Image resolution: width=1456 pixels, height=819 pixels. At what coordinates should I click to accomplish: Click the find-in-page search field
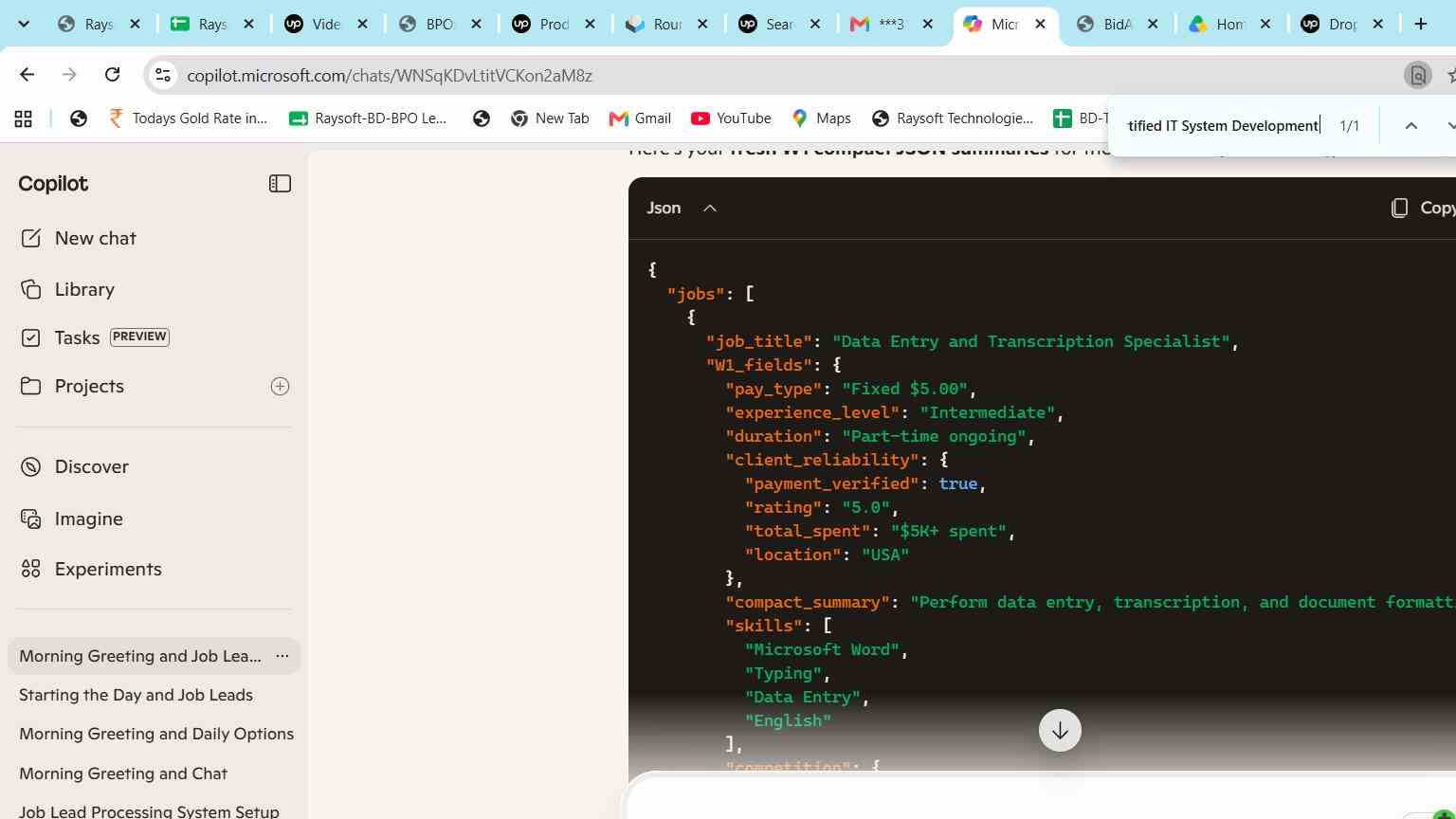tap(1223, 125)
